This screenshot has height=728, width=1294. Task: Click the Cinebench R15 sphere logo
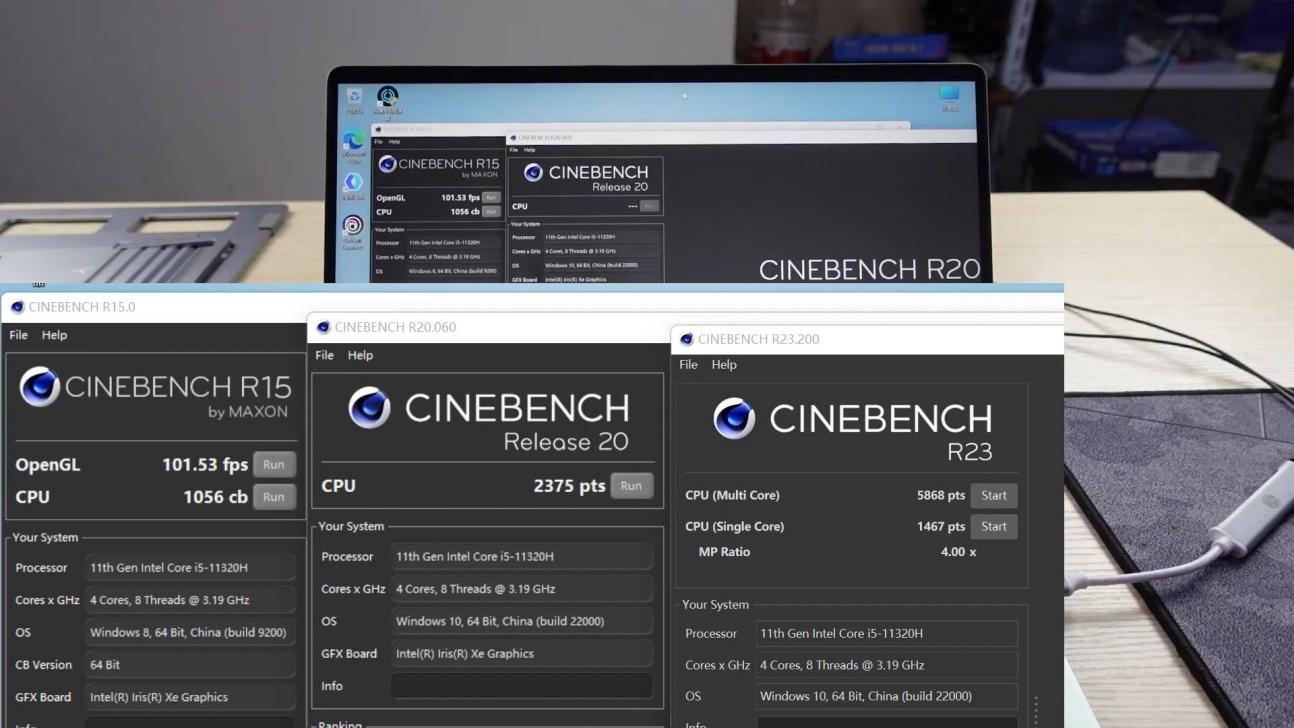[40, 387]
